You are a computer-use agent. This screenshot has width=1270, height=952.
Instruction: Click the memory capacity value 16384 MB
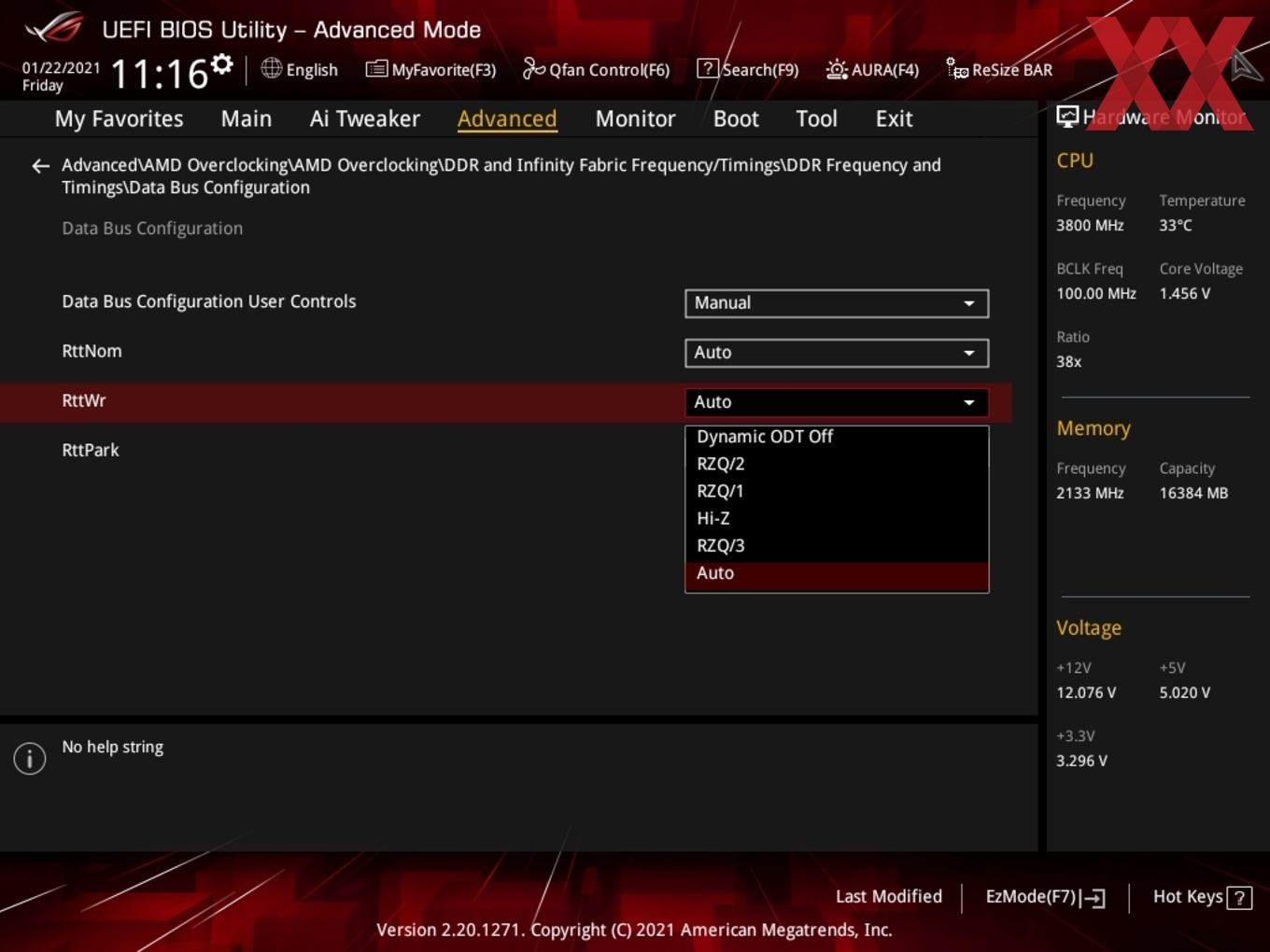tap(1193, 494)
